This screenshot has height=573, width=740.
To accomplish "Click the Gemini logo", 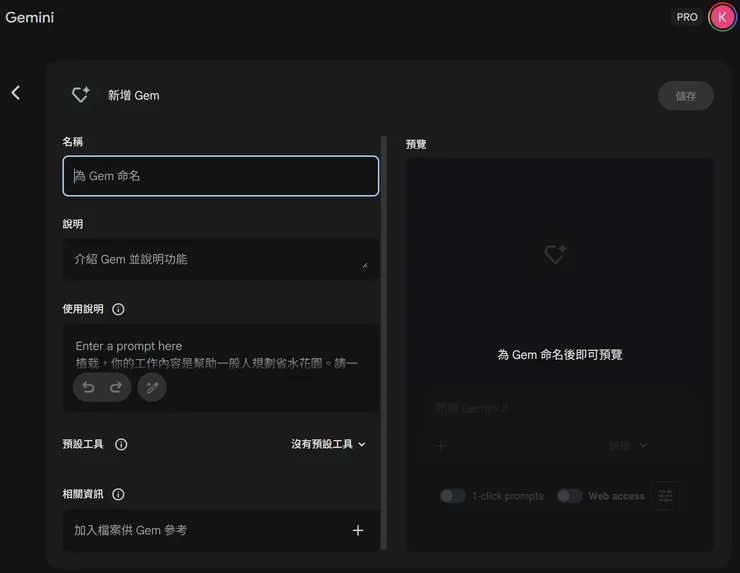I will [x=30, y=17].
